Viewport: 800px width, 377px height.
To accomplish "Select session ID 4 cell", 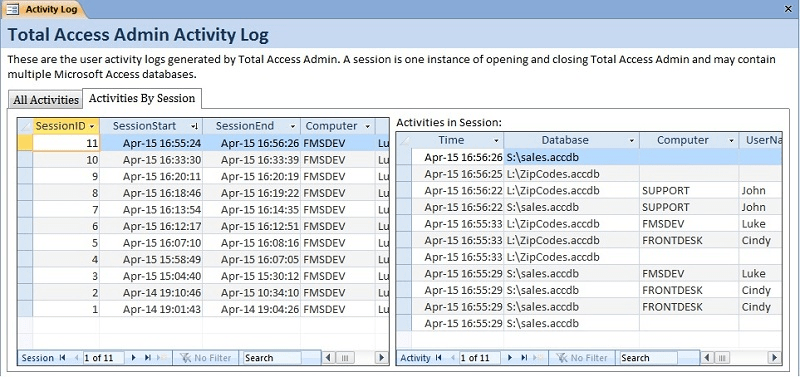I will coord(66,260).
